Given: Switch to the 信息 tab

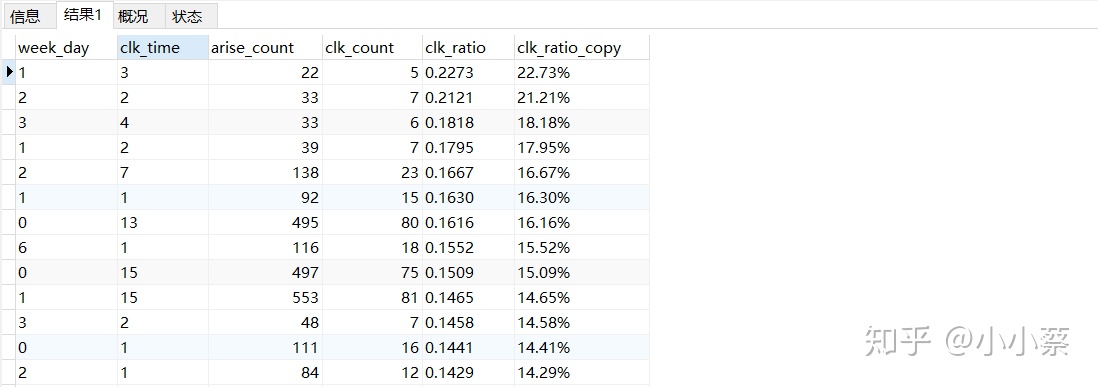Looking at the screenshot, I should tap(26, 16).
